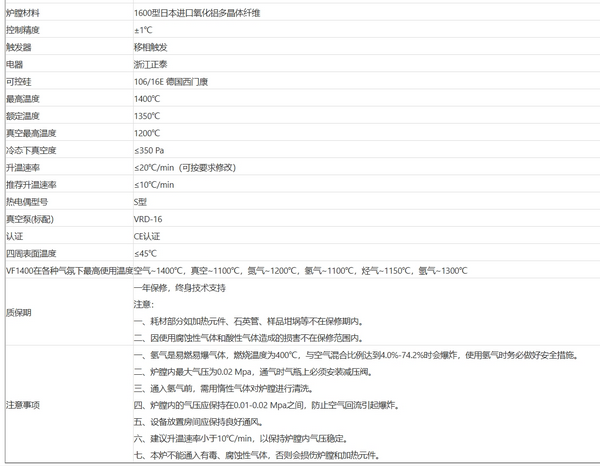
Task: Click the ≤10℃/min value
Action: [x=154, y=185]
